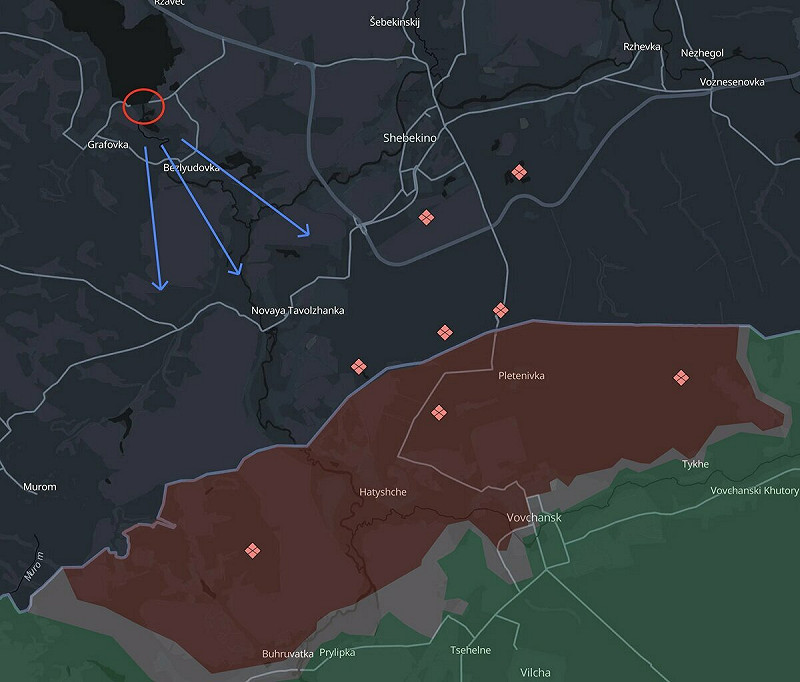The width and height of the screenshot is (800, 682).
Task: Click the red circle annotation near Grafovka
Action: tap(143, 104)
